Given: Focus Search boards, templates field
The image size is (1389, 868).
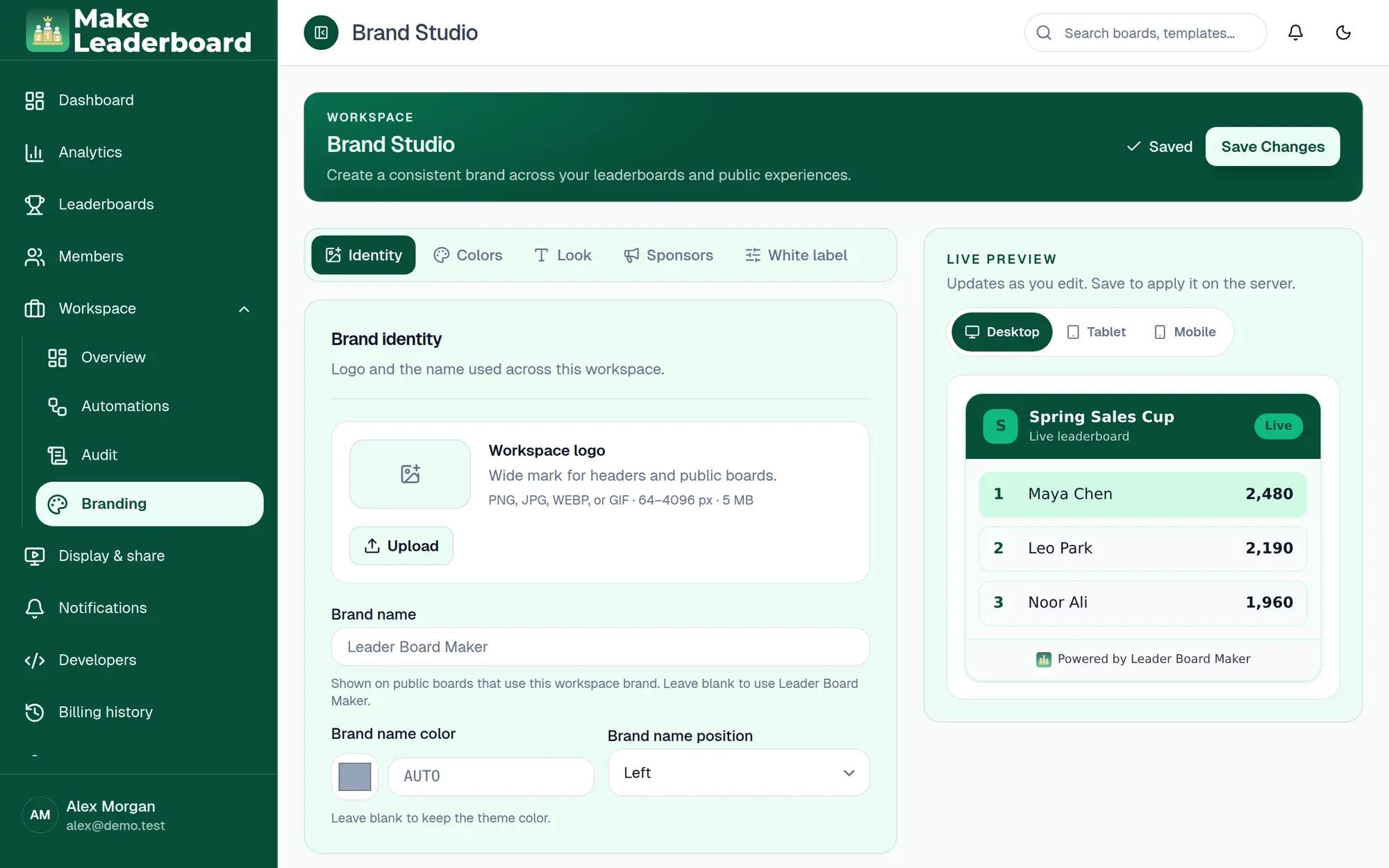Looking at the screenshot, I should point(1145,33).
